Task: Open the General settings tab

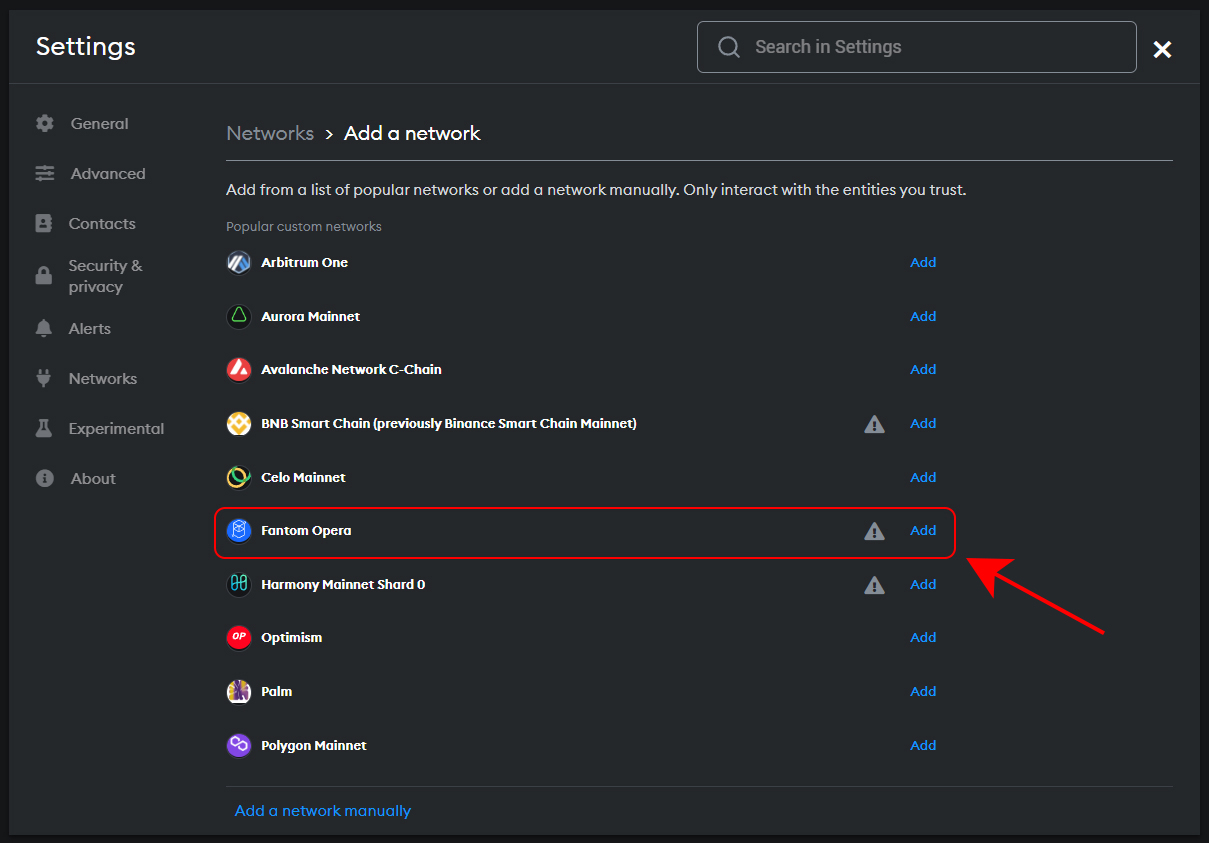Action: pyautogui.click(x=99, y=124)
